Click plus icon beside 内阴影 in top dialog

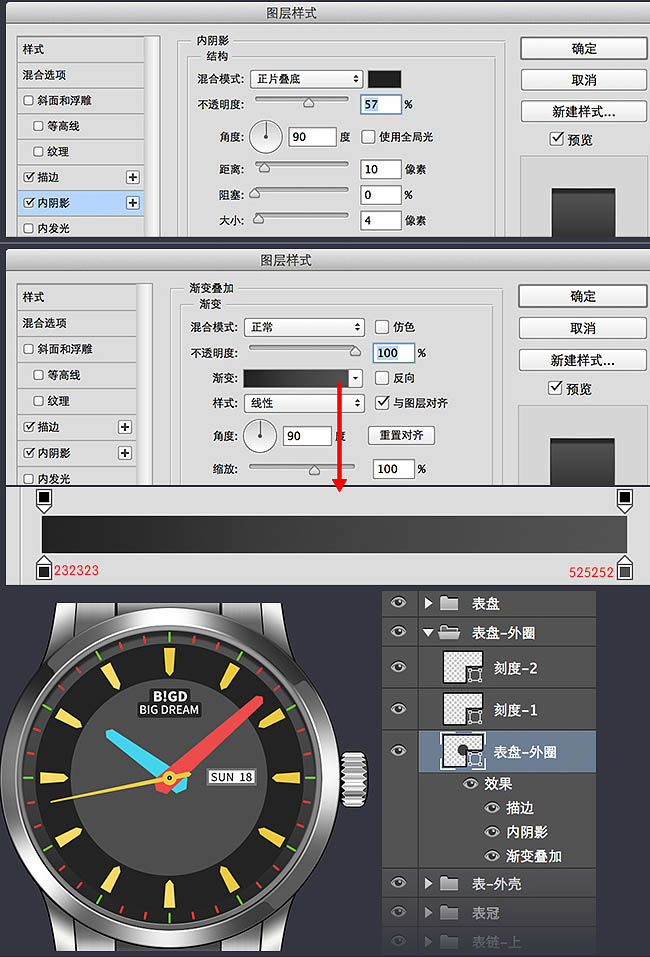pyautogui.click(x=132, y=203)
